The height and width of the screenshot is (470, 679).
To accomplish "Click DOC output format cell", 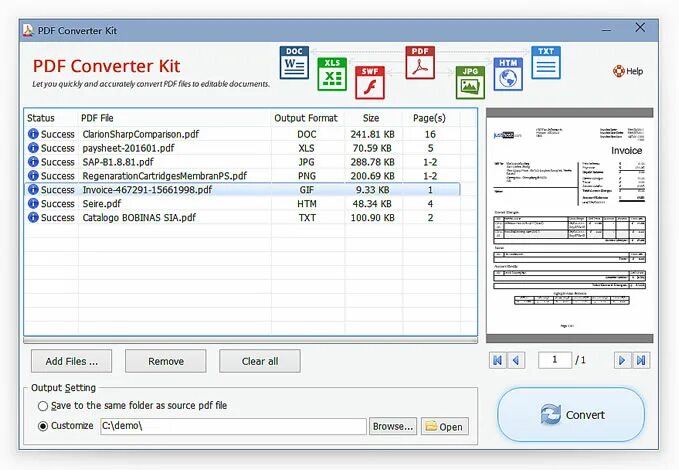I will coord(307,134).
